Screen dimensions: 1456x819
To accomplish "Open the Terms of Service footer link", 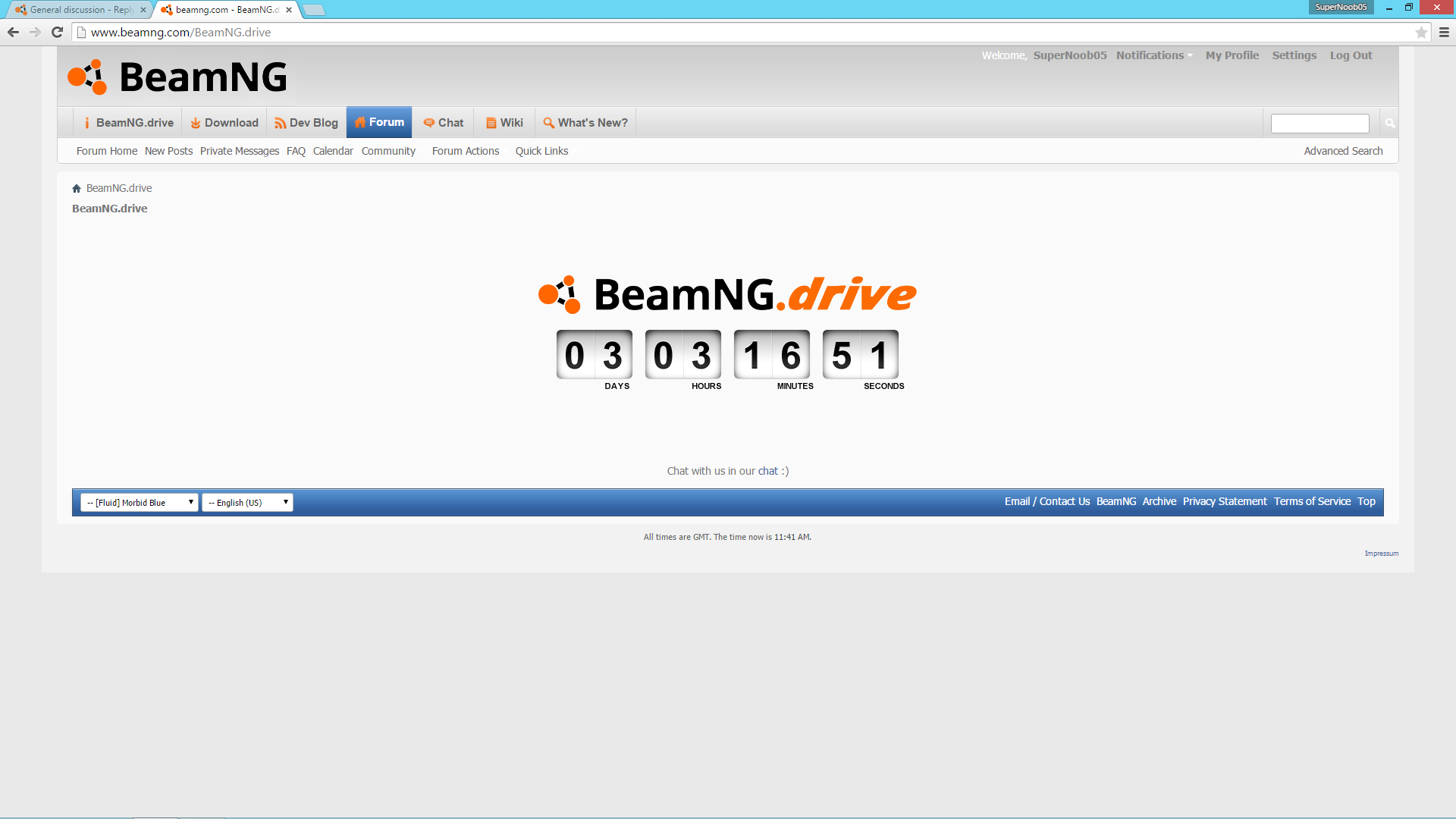I will click(x=1312, y=501).
